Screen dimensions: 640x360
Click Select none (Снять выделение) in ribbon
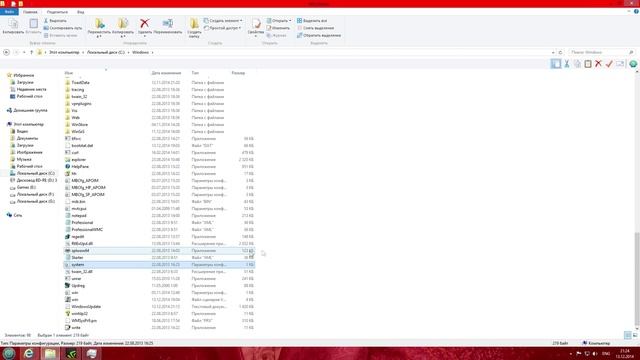tap(315, 28)
